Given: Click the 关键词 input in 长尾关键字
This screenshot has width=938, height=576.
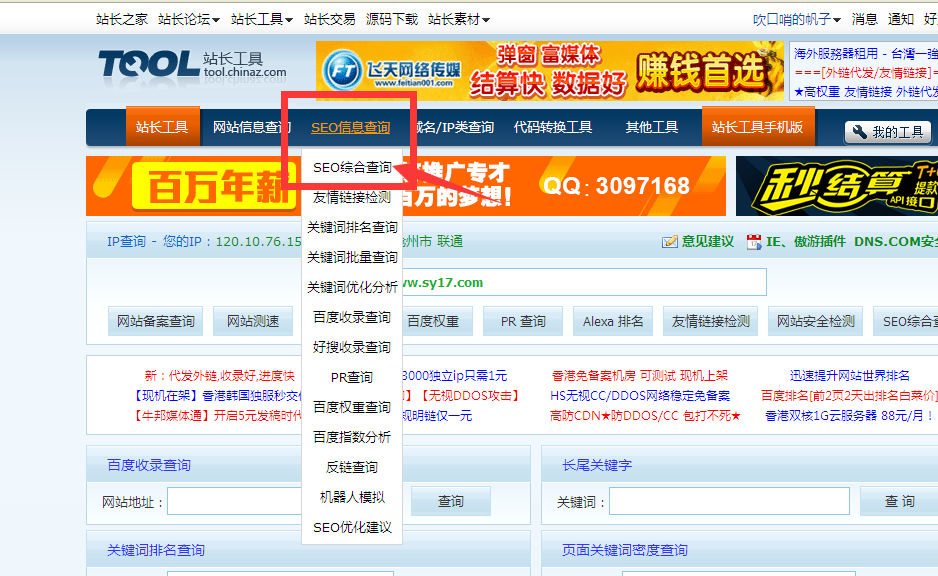Looking at the screenshot, I should 729,501.
